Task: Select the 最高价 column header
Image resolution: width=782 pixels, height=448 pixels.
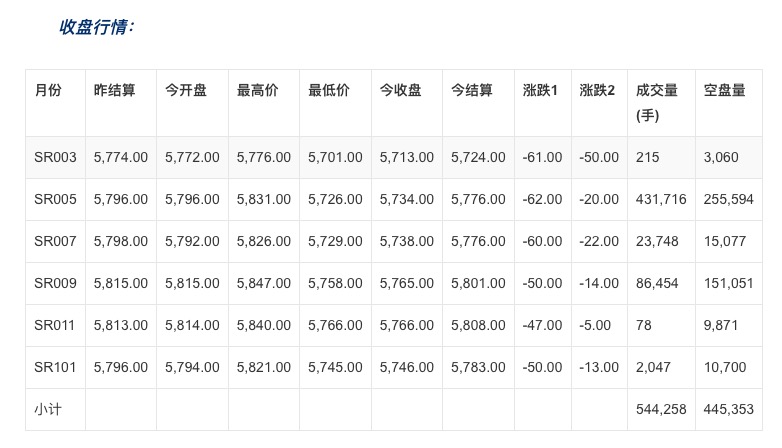Action: pyautogui.click(x=257, y=91)
